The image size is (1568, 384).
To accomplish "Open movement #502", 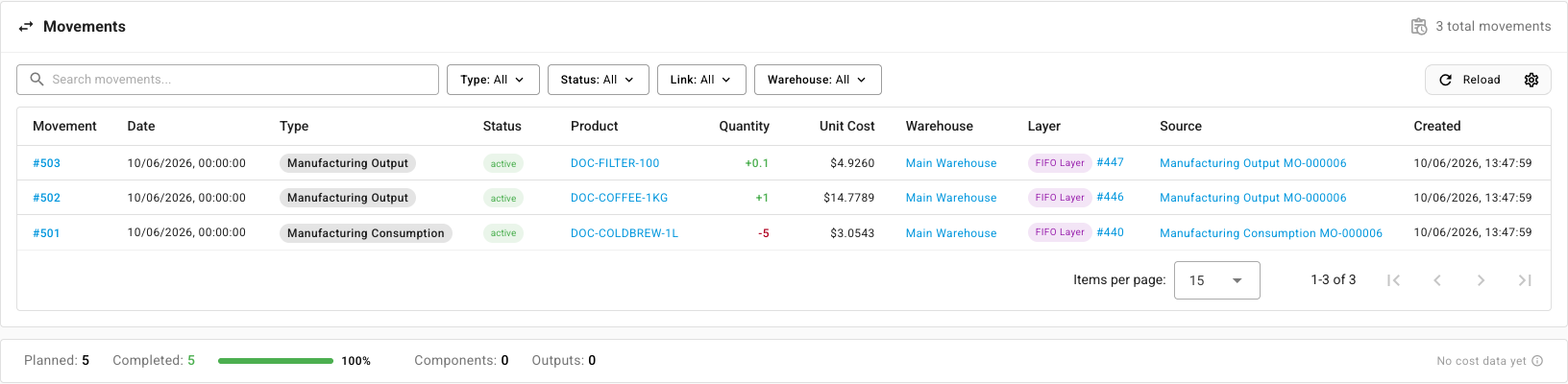I will coord(46,198).
